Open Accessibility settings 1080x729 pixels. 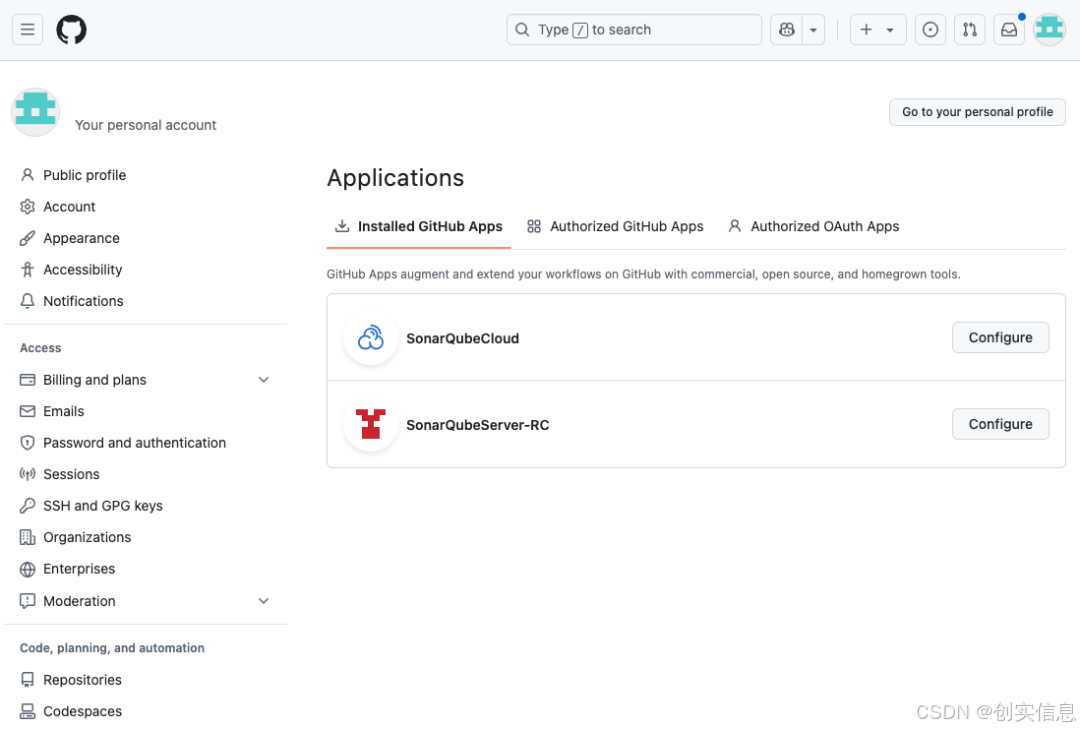coord(83,269)
